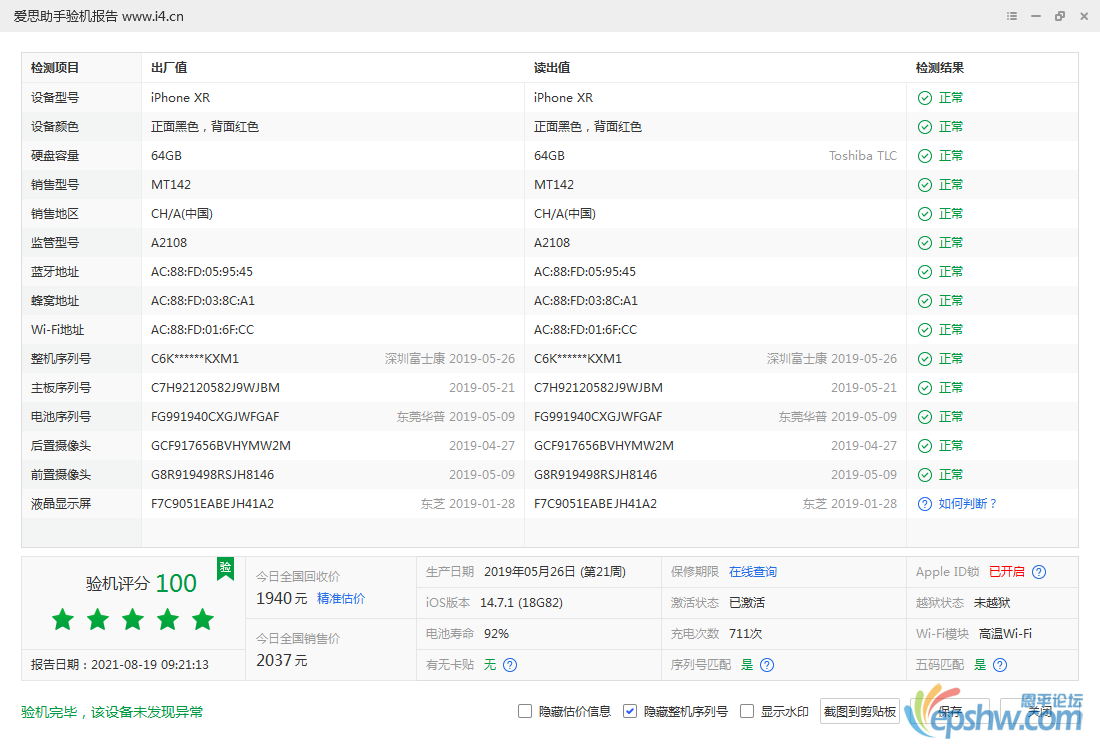Click Toshiba TLC storage label
The width and height of the screenshot is (1100, 749).
click(863, 156)
